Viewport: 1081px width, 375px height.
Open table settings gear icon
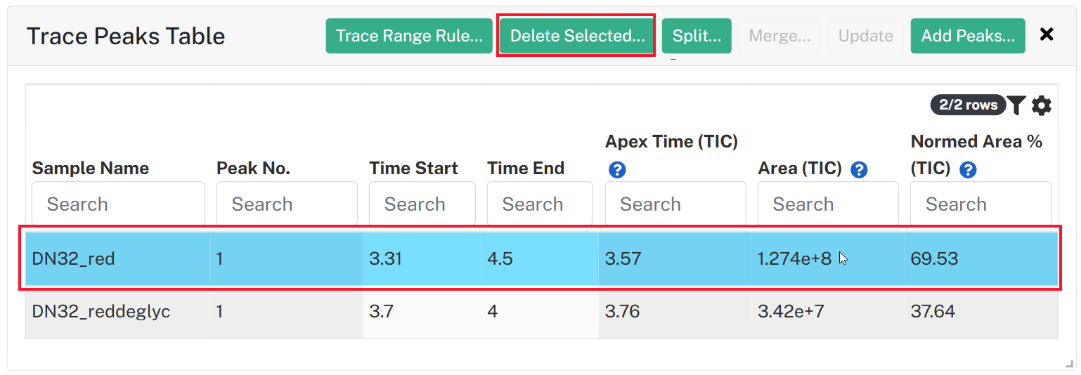click(1041, 105)
